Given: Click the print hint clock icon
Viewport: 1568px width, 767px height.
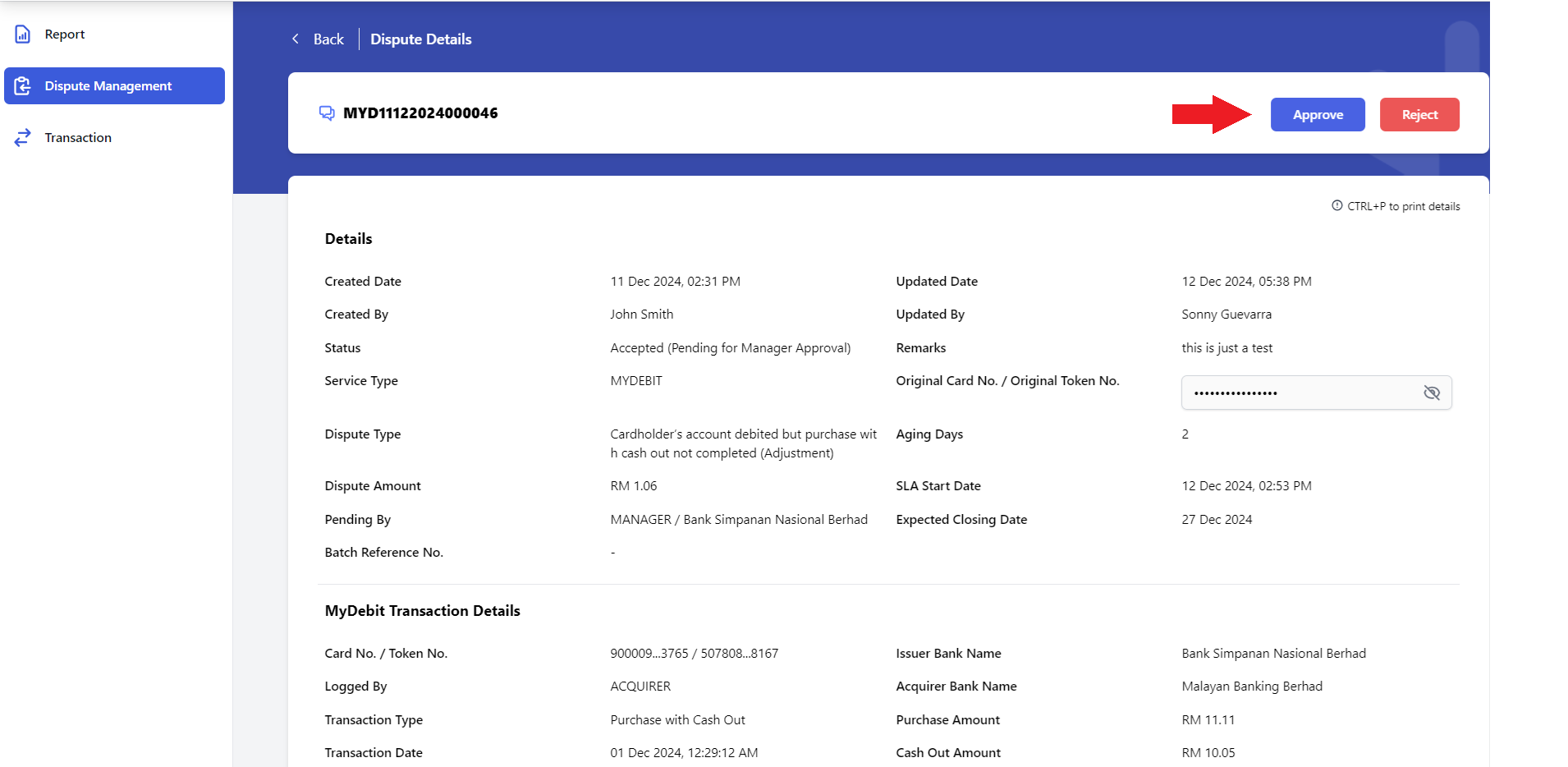Looking at the screenshot, I should 1336,205.
